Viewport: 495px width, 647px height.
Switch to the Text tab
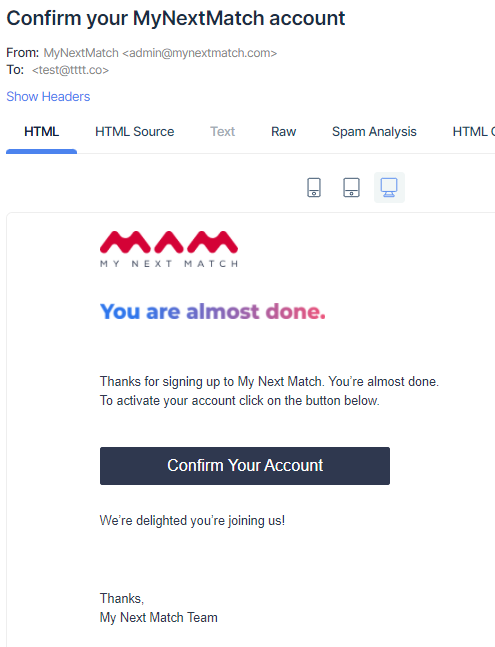pos(222,132)
